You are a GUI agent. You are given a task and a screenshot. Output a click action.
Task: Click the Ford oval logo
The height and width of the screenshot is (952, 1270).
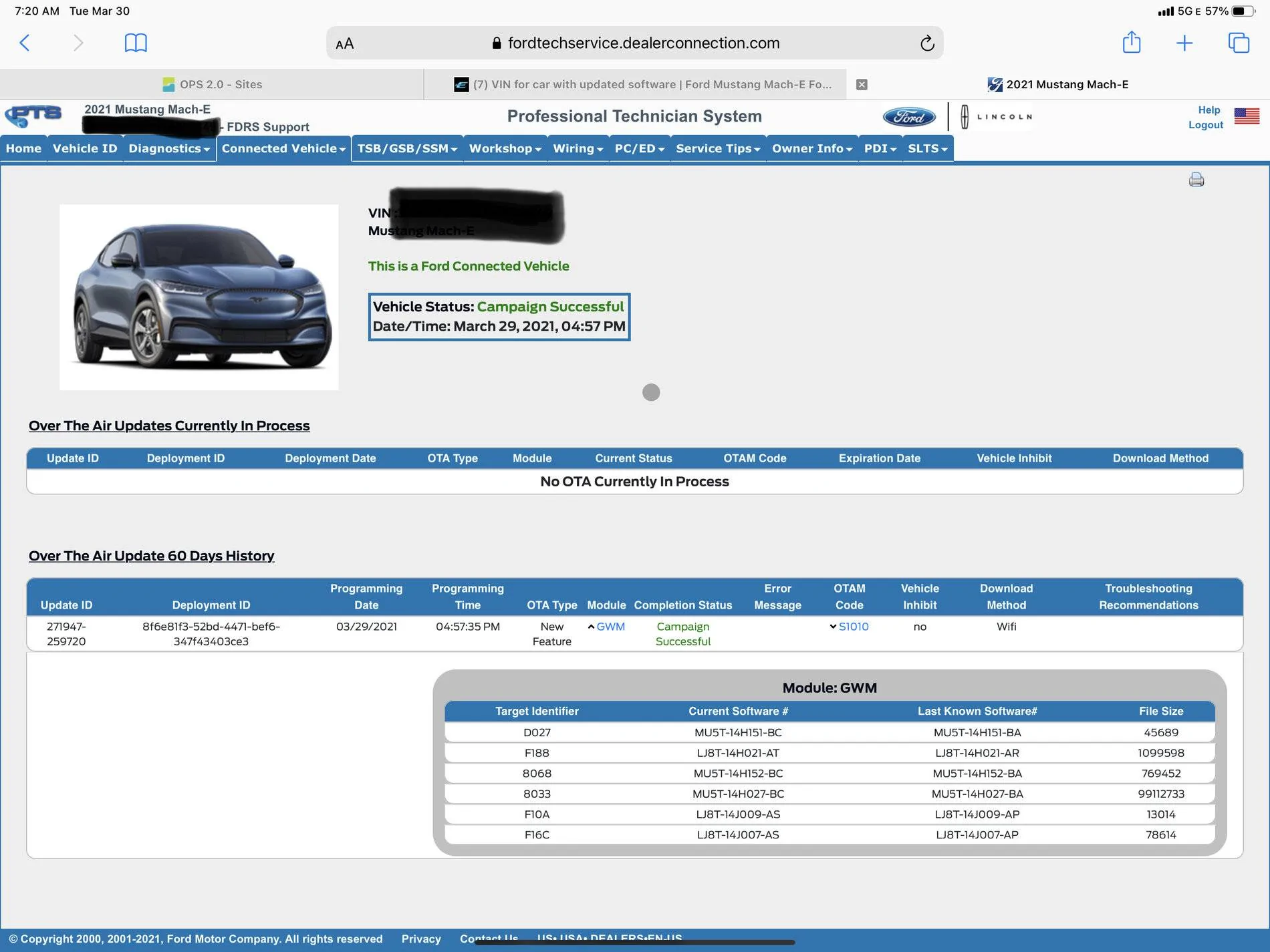[909, 117]
